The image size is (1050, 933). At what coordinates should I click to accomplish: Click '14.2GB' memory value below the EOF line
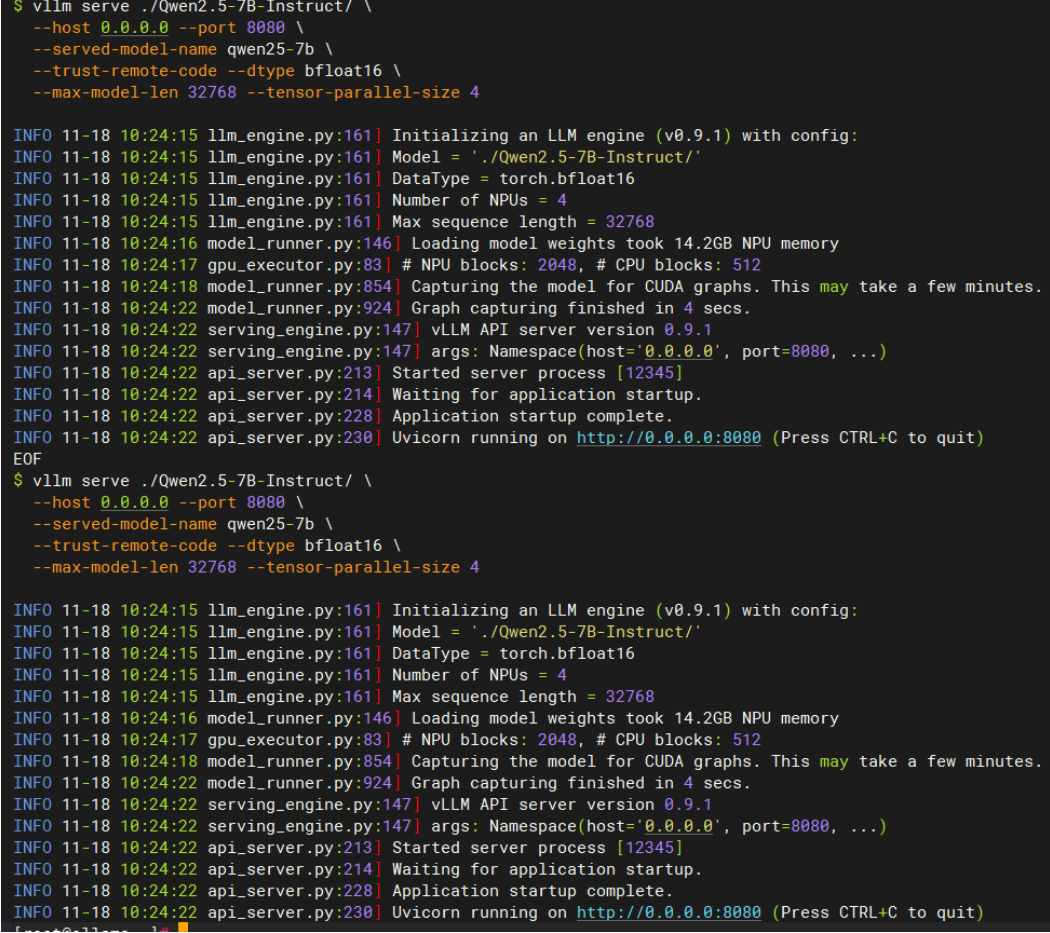pos(703,719)
